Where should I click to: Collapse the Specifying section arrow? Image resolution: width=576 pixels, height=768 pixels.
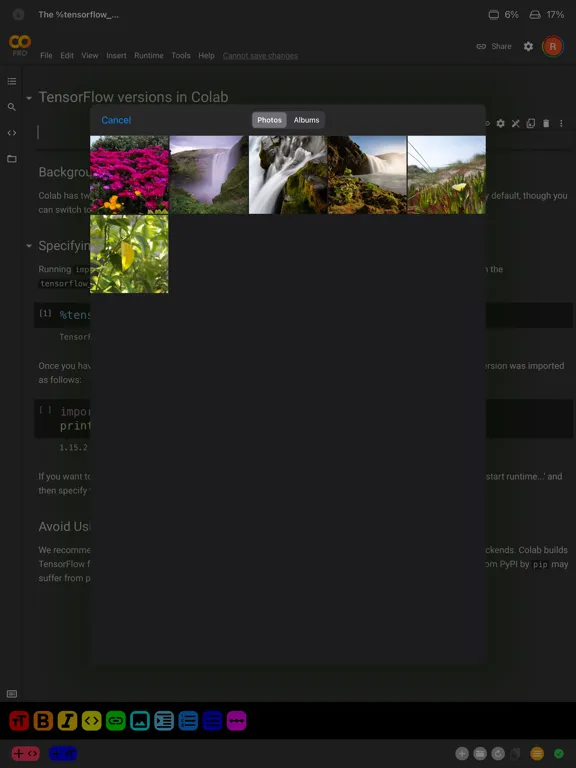(x=29, y=246)
